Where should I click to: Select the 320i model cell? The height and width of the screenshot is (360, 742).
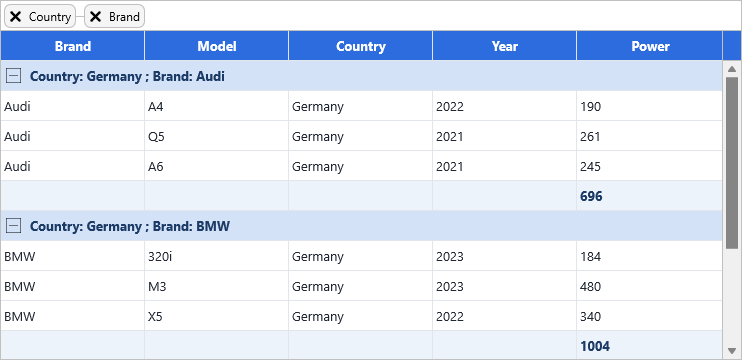(x=217, y=256)
